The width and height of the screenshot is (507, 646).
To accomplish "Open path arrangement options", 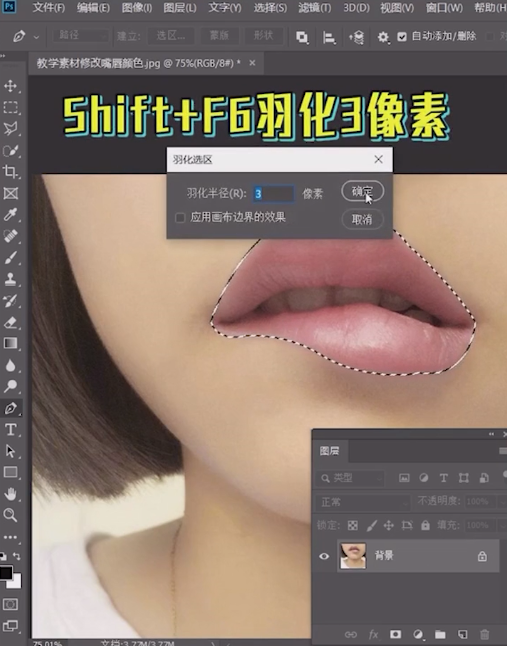I will 357,37.
